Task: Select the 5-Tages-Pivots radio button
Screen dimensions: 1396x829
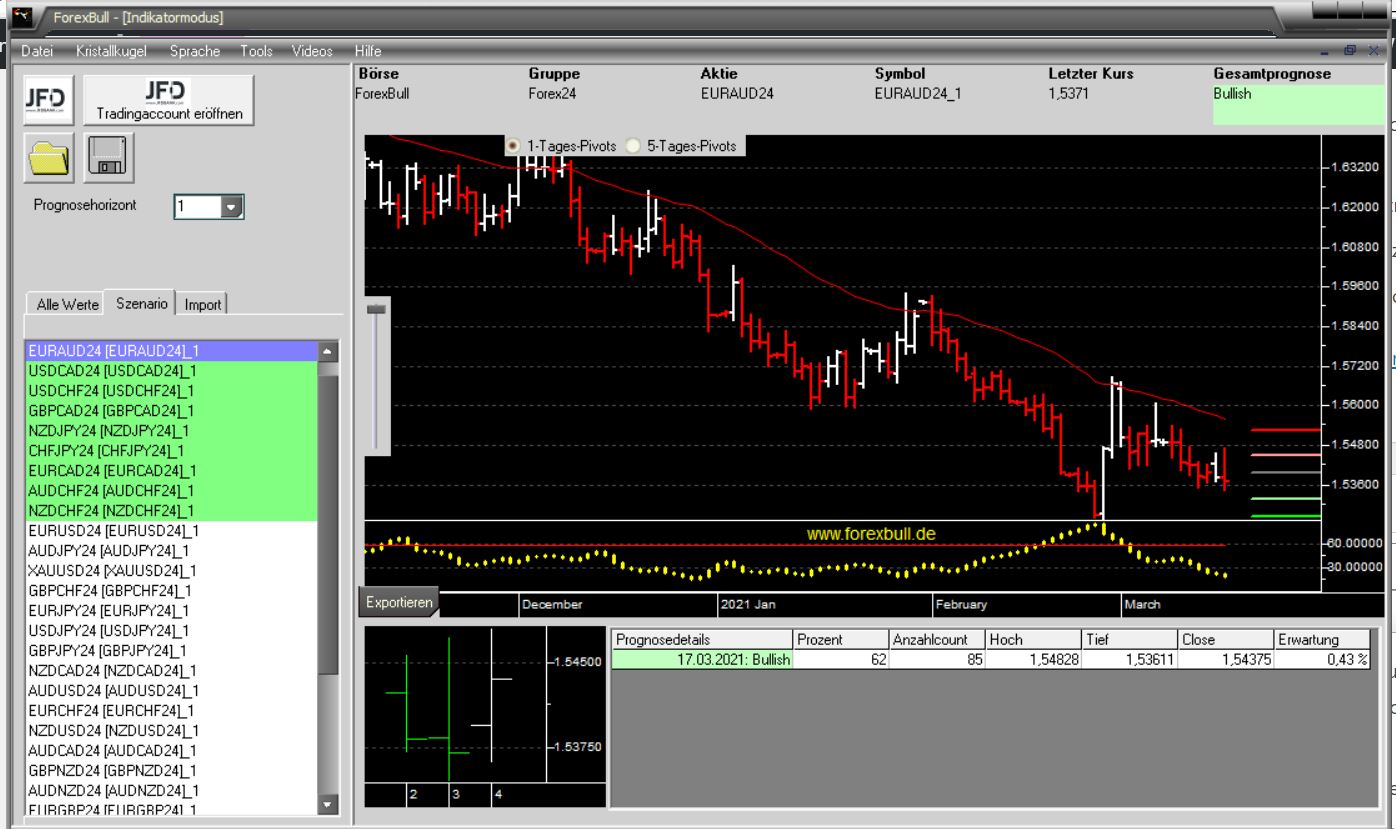Action: 632,146
